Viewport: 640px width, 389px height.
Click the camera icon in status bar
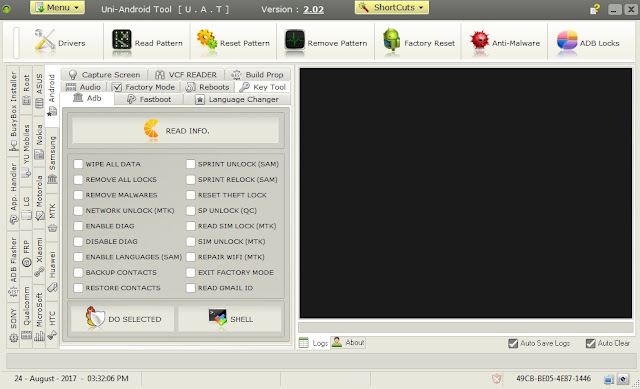(623, 379)
